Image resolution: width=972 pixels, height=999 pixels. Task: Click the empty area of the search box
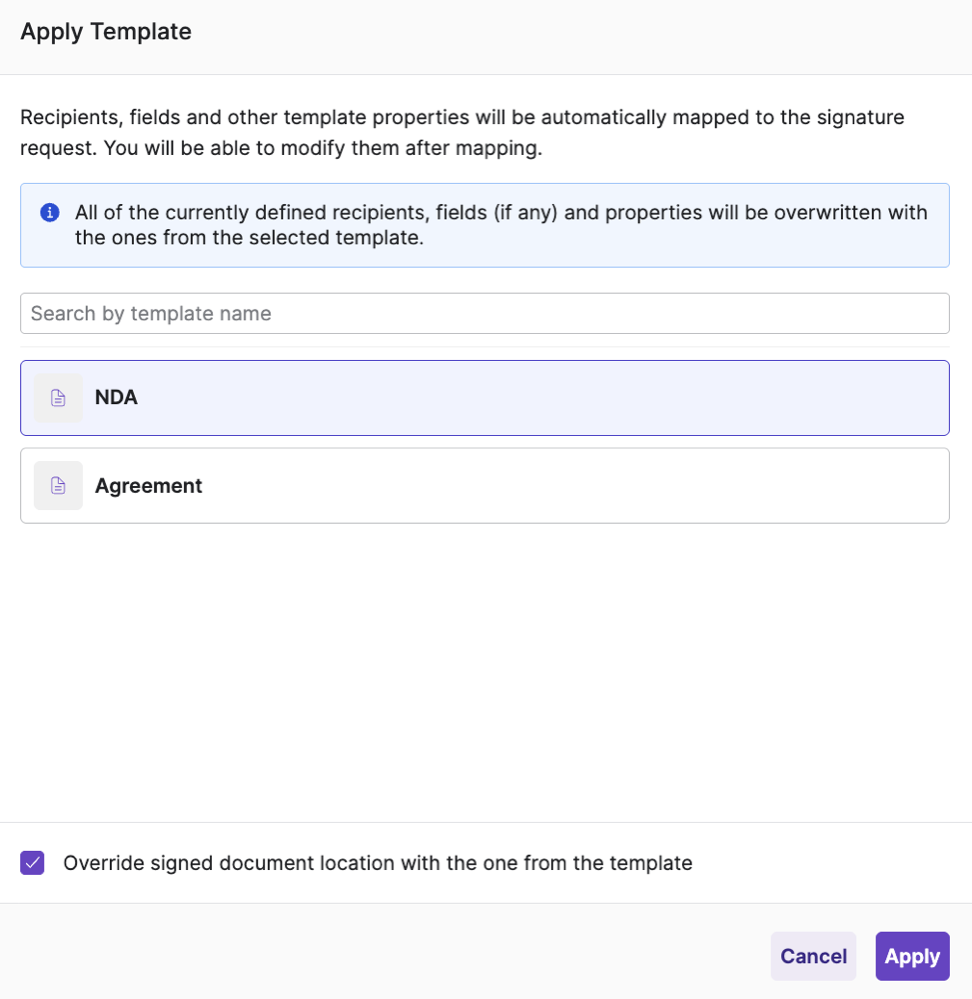(x=700, y=313)
